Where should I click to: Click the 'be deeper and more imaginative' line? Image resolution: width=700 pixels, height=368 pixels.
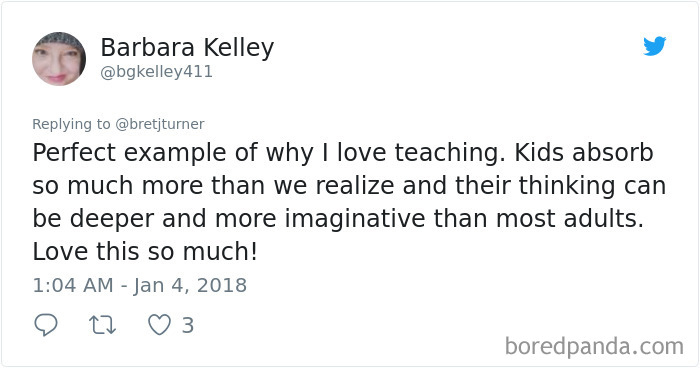click(229, 219)
